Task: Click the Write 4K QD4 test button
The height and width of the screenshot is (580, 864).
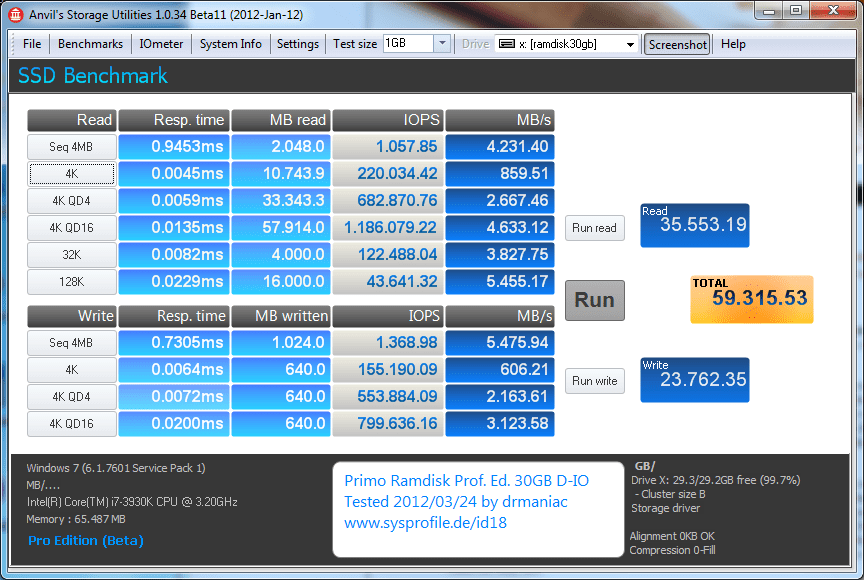Action: 72,397
